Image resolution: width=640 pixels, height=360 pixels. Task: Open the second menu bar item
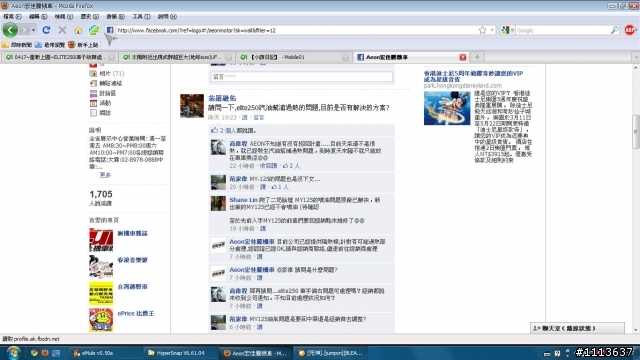38,17
